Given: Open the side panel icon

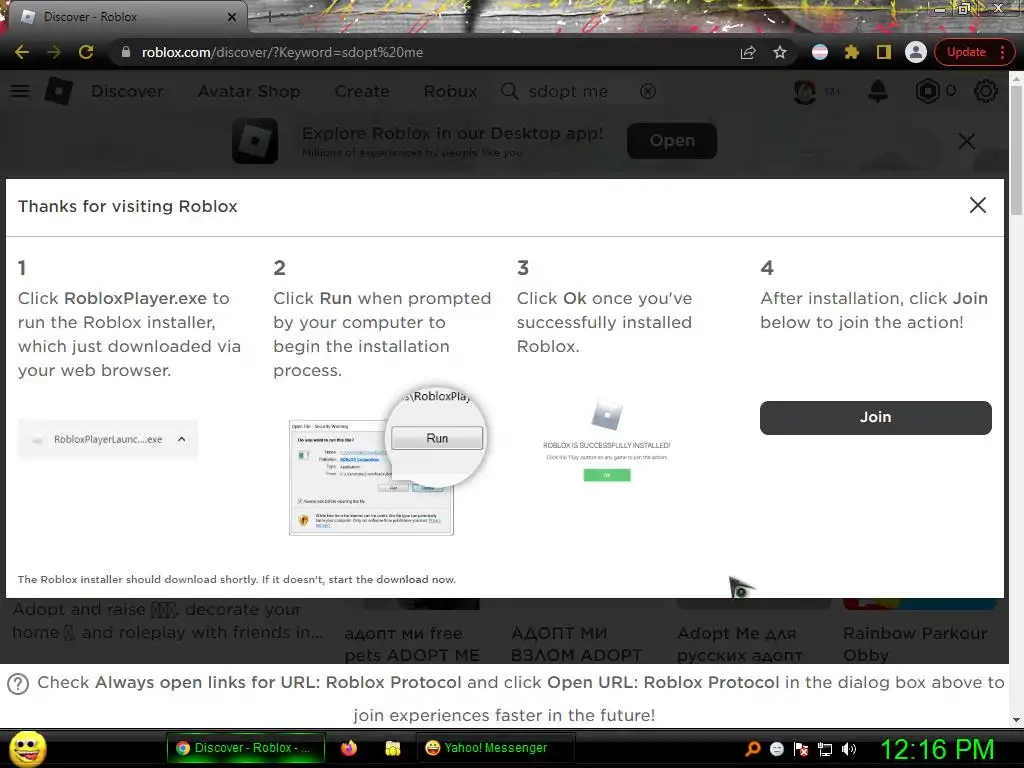Looking at the screenshot, I should point(884,52).
